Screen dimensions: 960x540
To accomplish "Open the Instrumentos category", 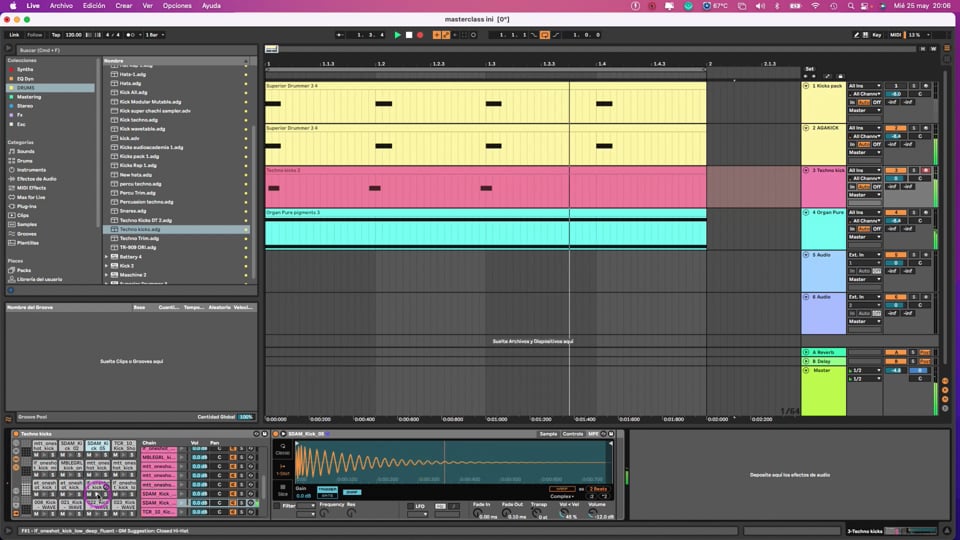I will tap(31, 170).
